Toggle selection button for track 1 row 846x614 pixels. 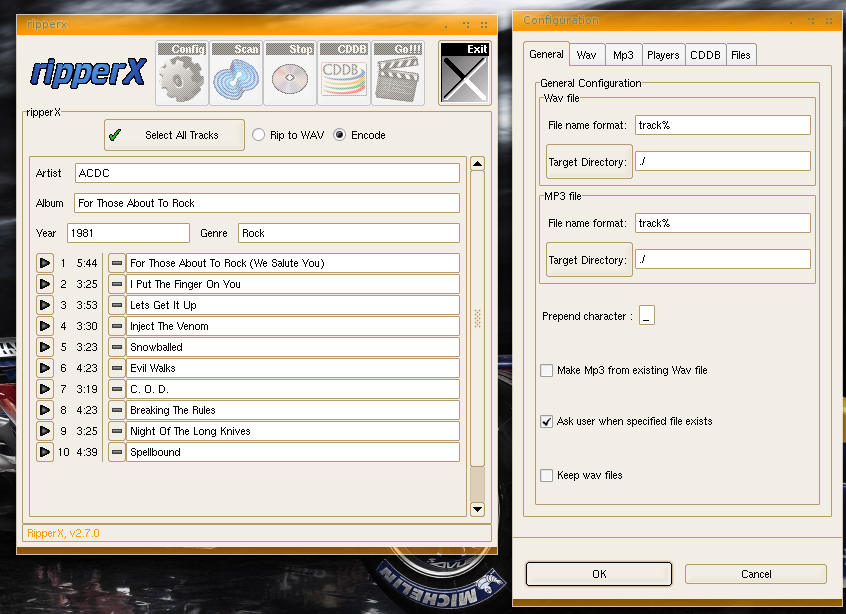(x=117, y=263)
